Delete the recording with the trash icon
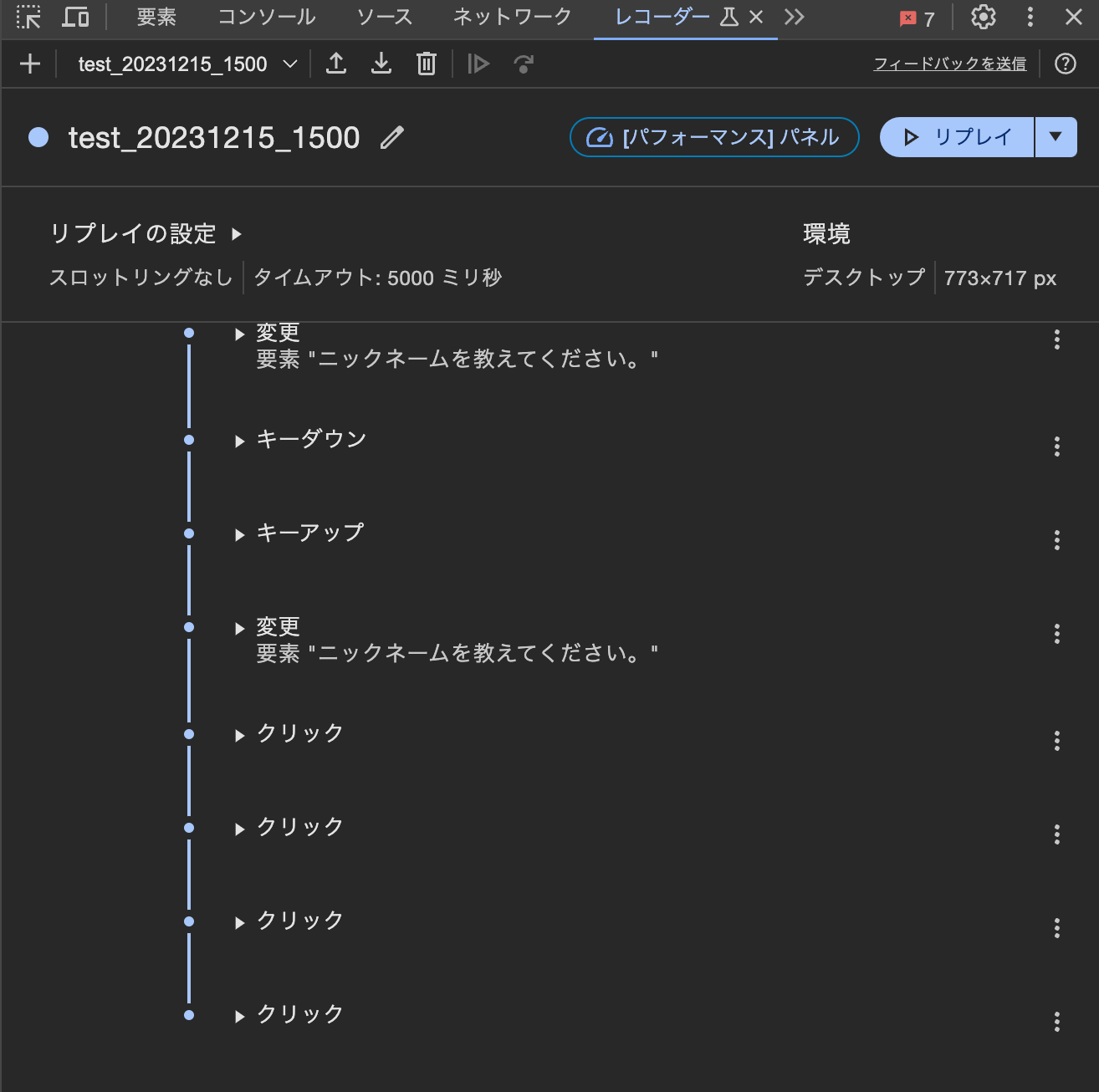 pyautogui.click(x=426, y=63)
